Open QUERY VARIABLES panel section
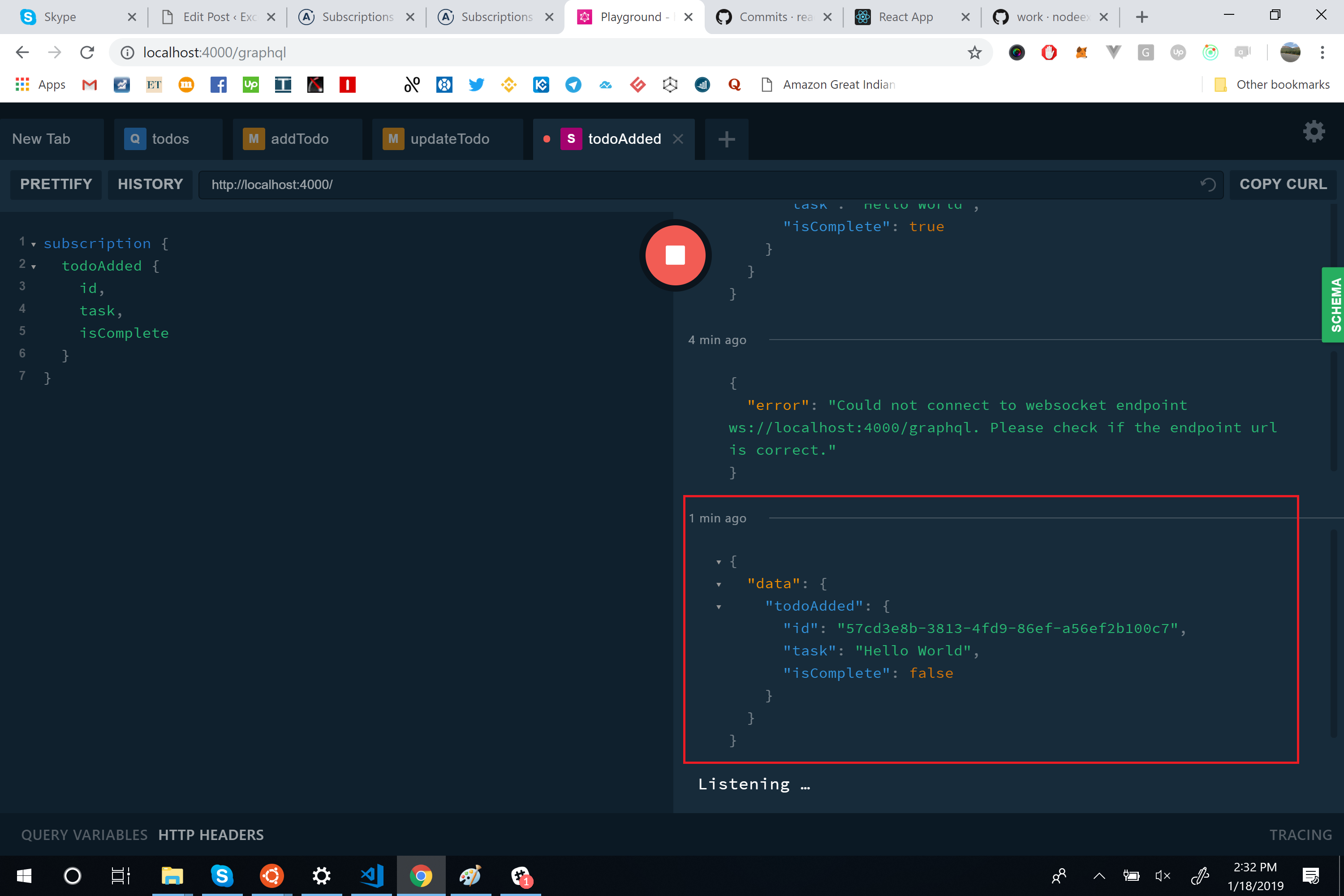 pos(84,834)
